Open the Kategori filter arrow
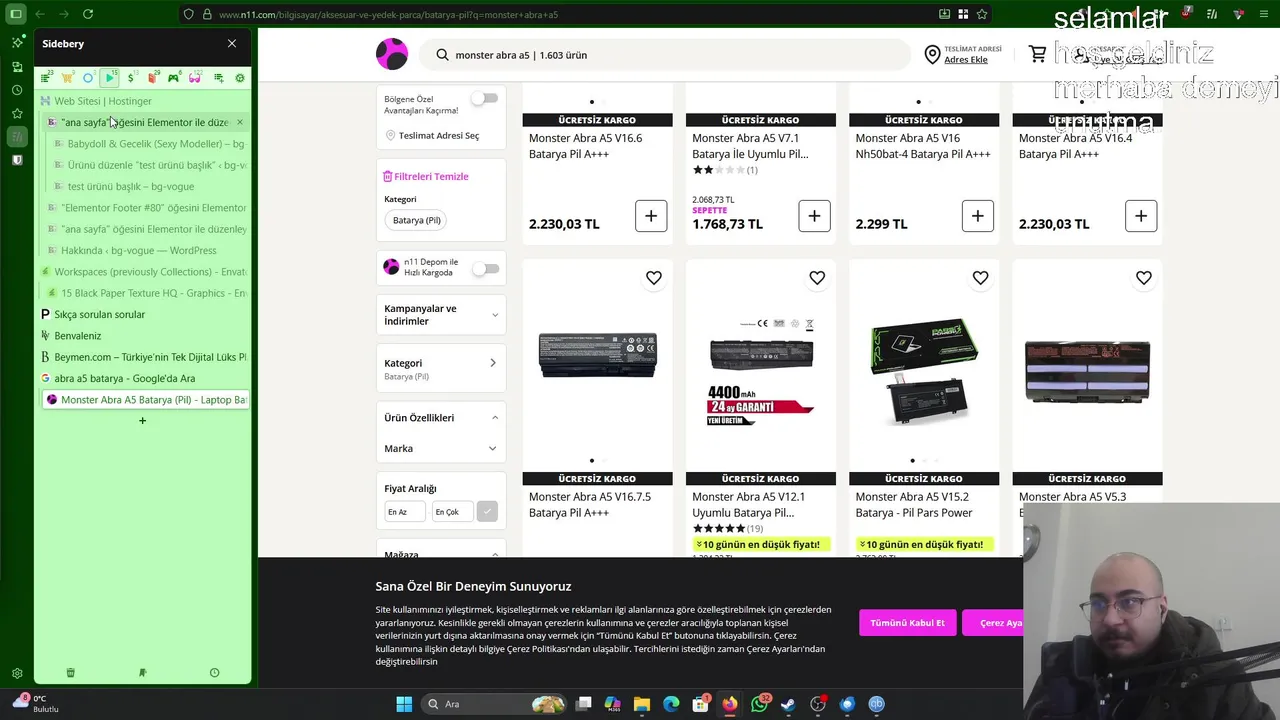The height and width of the screenshot is (720, 1280). coord(492,363)
